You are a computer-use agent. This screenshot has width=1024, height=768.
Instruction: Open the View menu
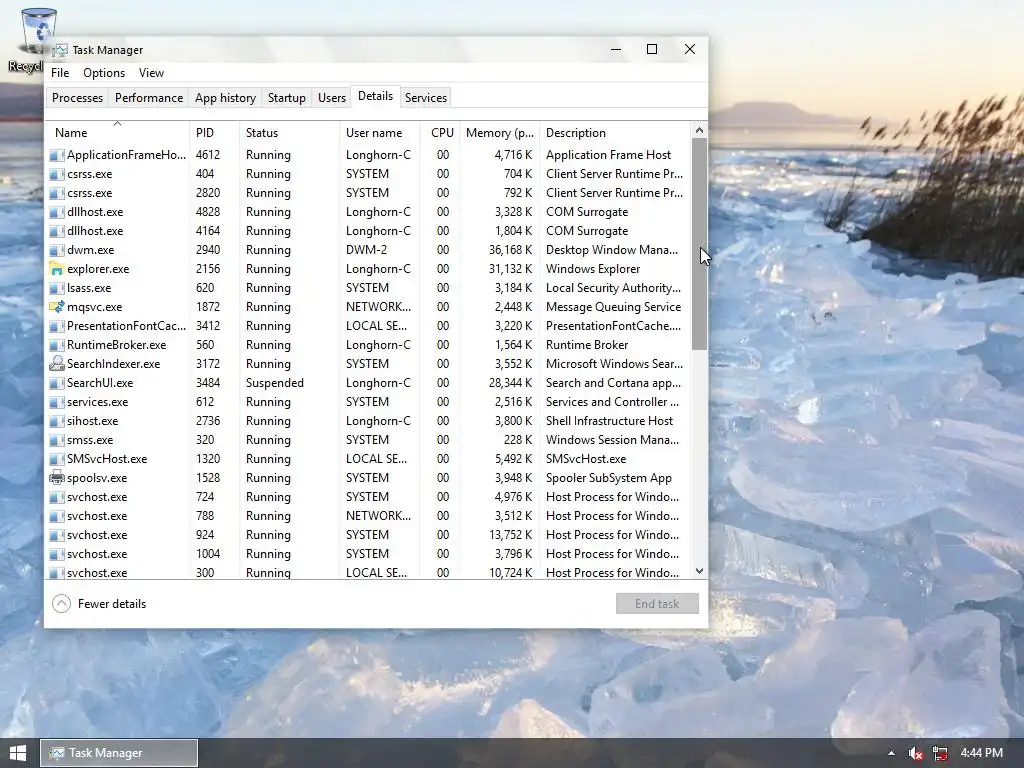pyautogui.click(x=151, y=73)
